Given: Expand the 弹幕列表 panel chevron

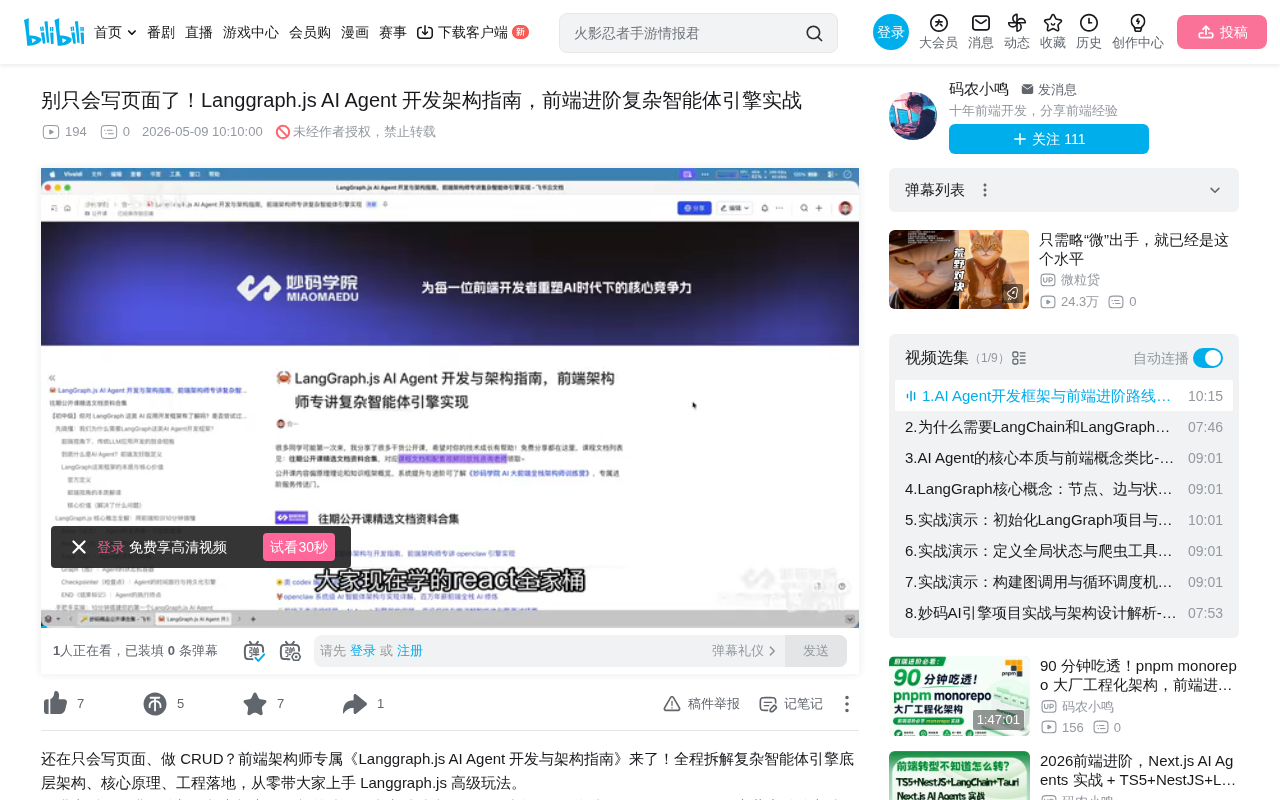Looking at the screenshot, I should [1215, 190].
